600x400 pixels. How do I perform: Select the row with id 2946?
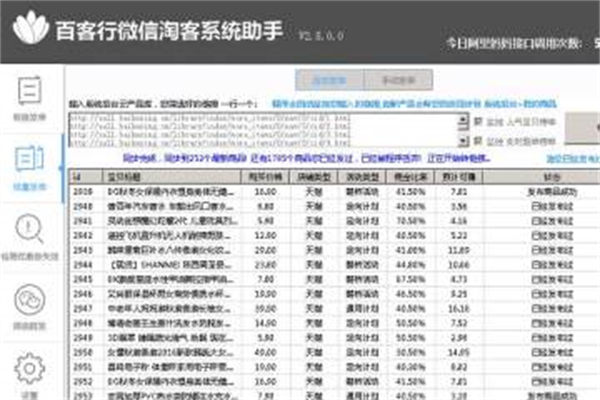334,294
